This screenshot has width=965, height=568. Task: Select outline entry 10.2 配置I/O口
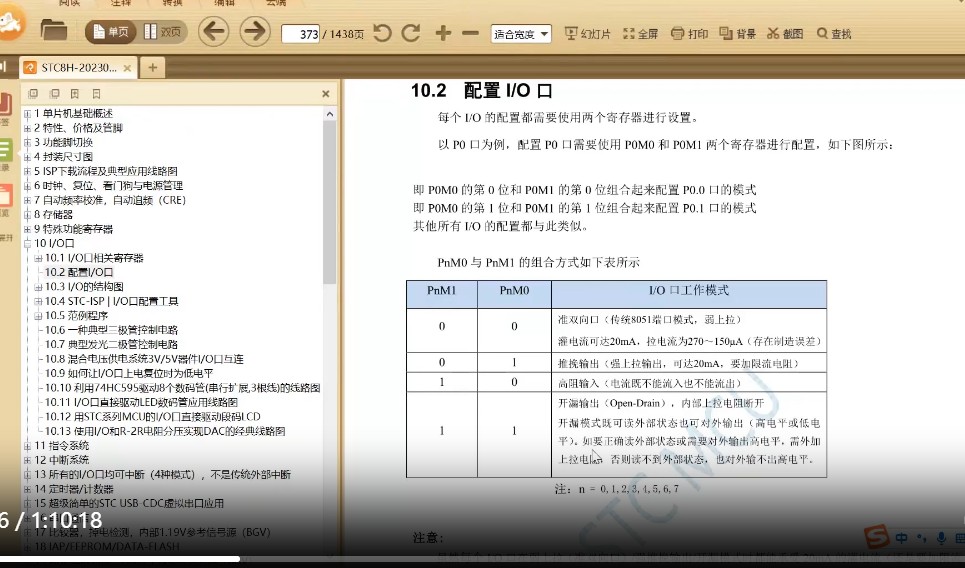79,272
